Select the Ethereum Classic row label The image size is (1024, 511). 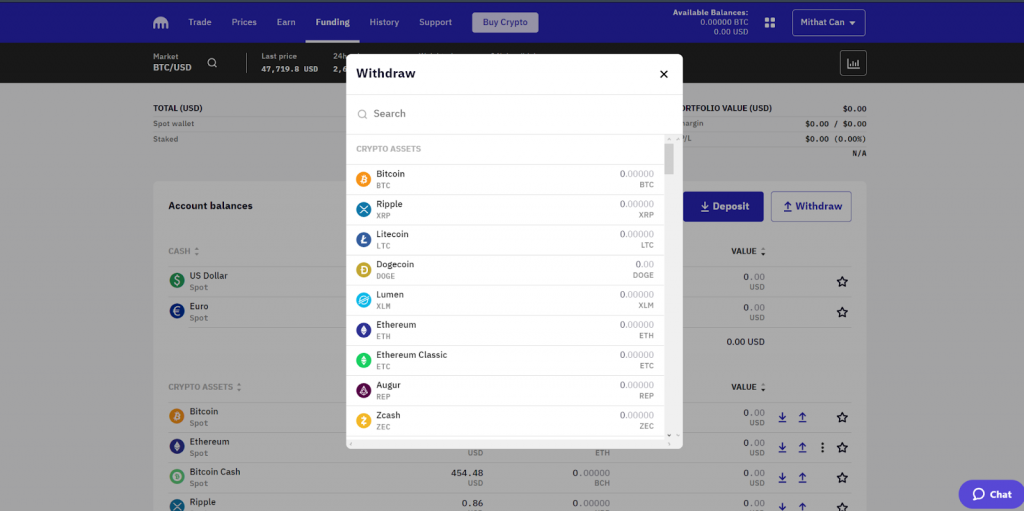411,355
